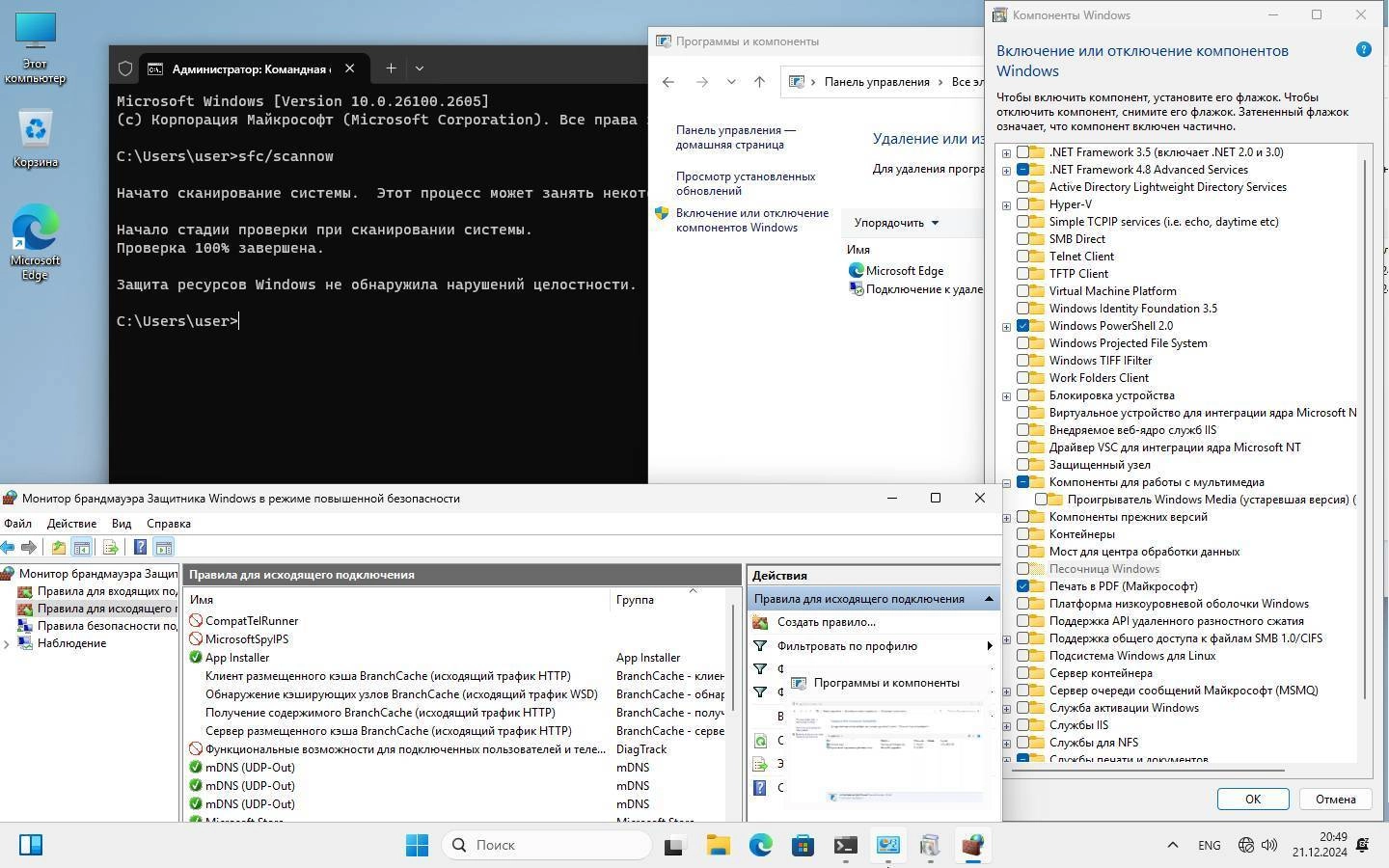1389x868 pixels.
Task: Click the green allowed icon beside App Installer
Action: pyautogui.click(x=196, y=658)
